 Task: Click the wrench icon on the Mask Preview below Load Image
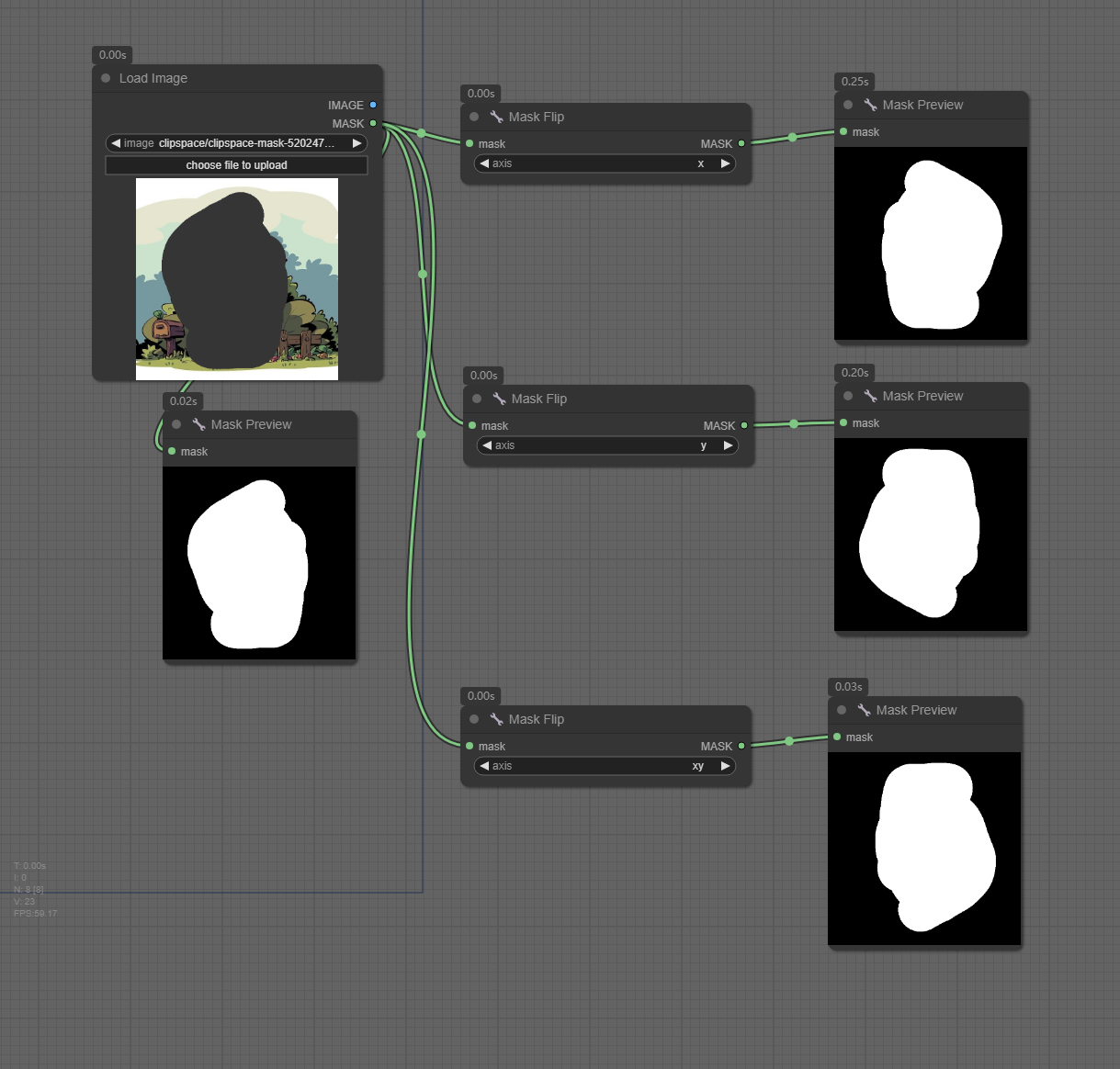[198, 424]
